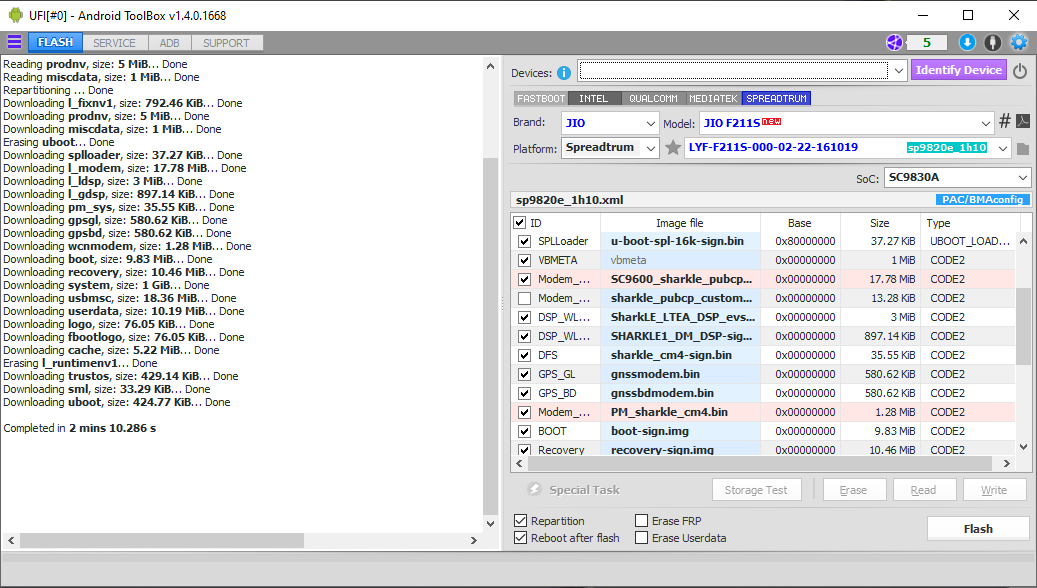Click the sp9820e_1h10.xml file name
1037x588 pixels.
point(569,200)
